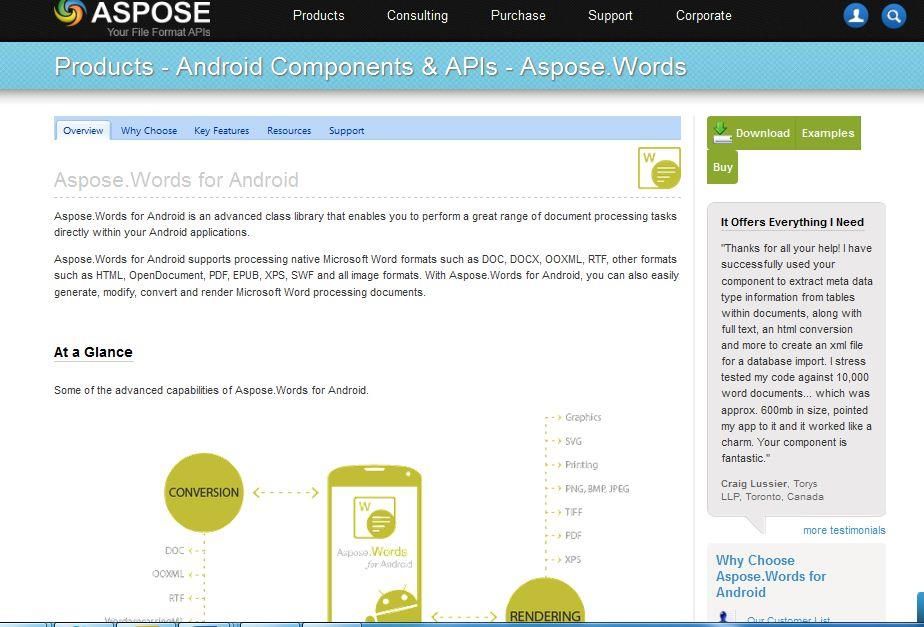The width and height of the screenshot is (924, 627).
Task: Open the Resources tab
Action: point(288,130)
